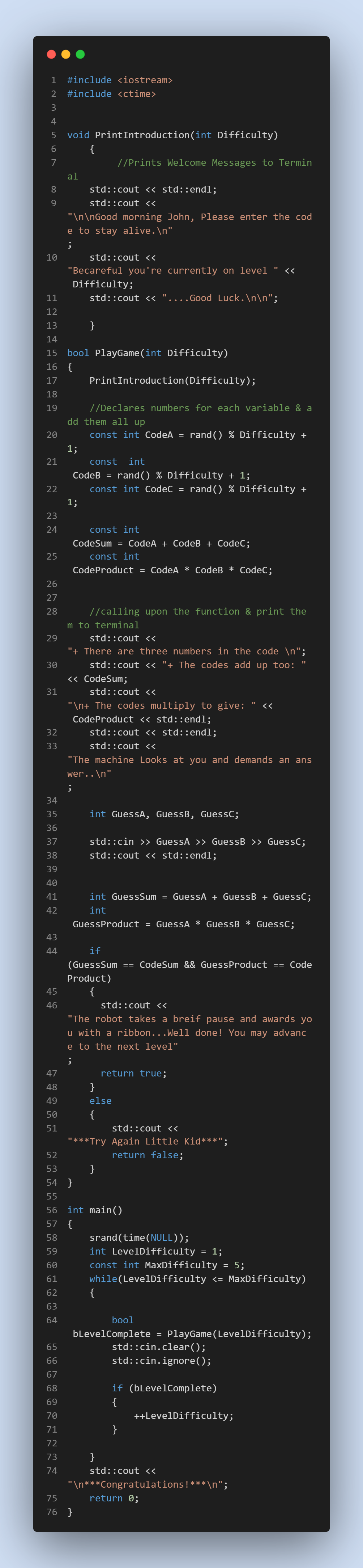This screenshot has width=363, height=1568.
Task: Click the "return true;" statement
Action: click(134, 1073)
